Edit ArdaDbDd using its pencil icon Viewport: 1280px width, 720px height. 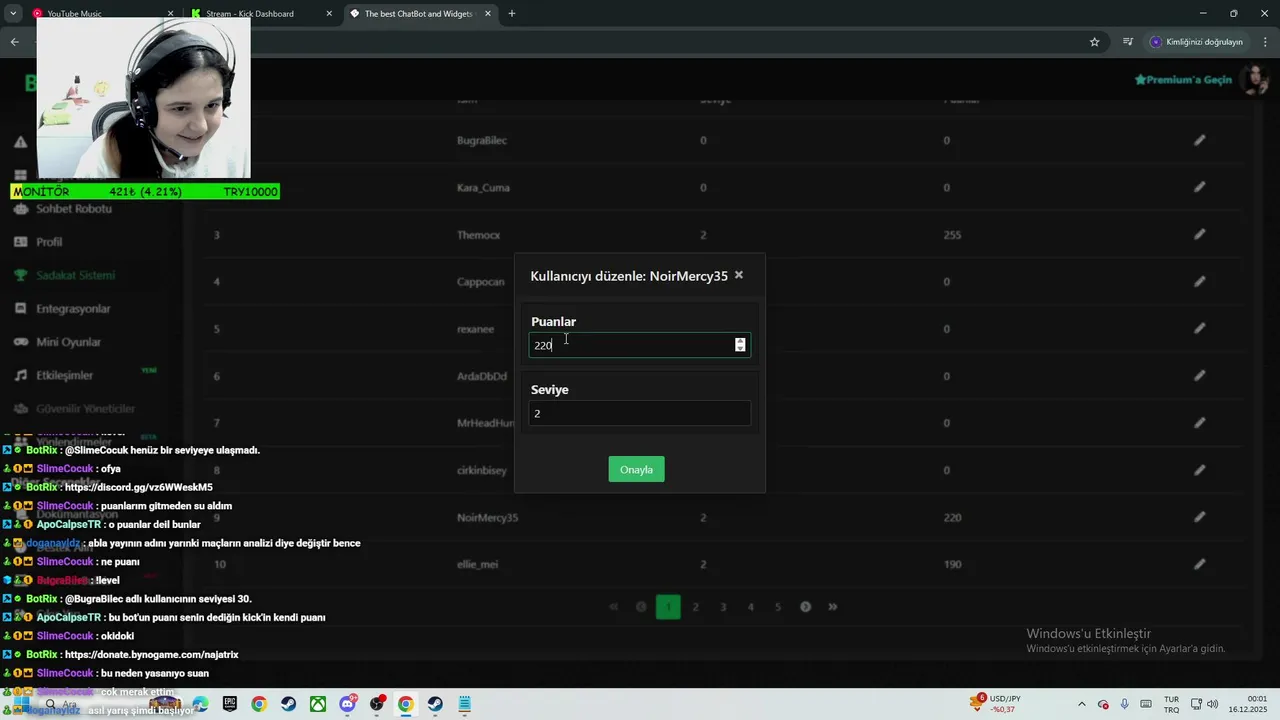[x=1200, y=376]
